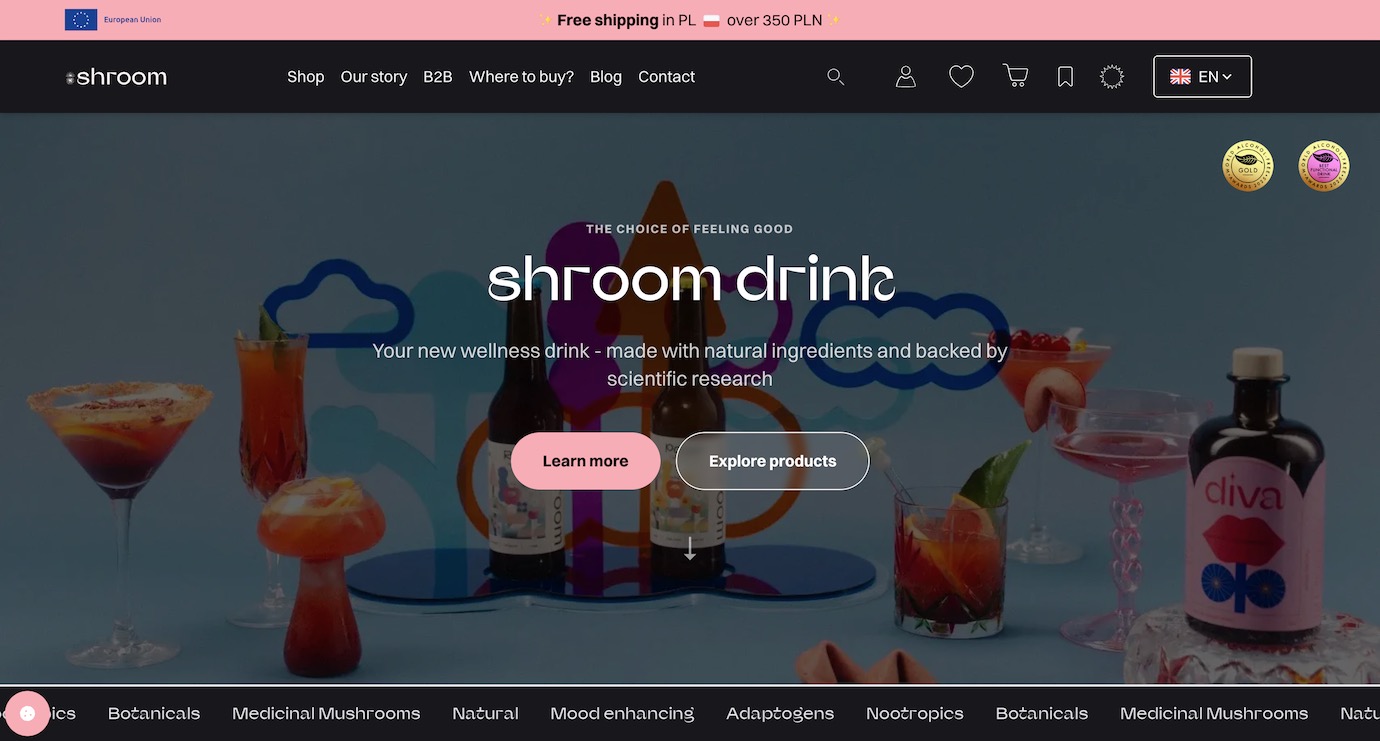
Task: Open the shopping cart icon
Action: click(1015, 75)
